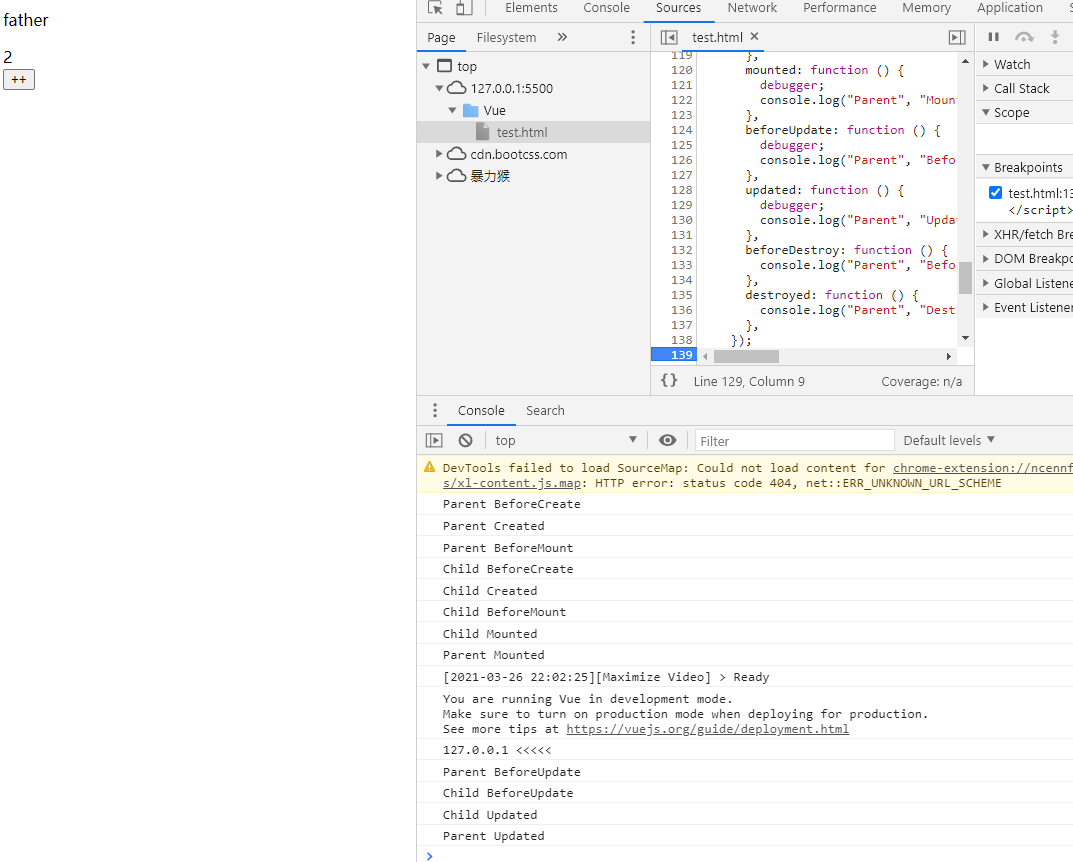Select the 'Parent Updated' console message
The height and width of the screenshot is (862, 1073).
click(x=493, y=835)
